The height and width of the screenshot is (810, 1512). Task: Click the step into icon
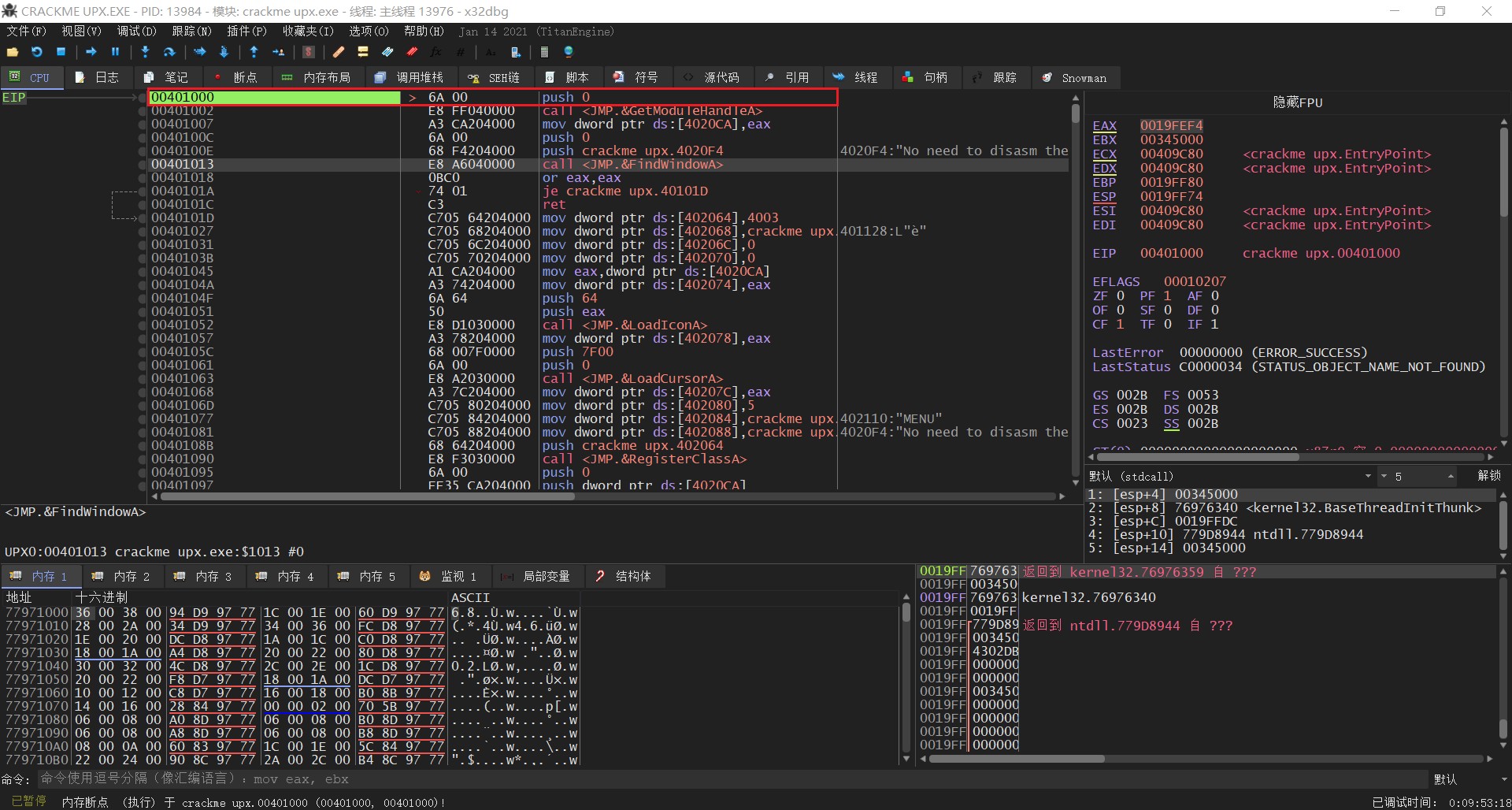click(x=145, y=52)
